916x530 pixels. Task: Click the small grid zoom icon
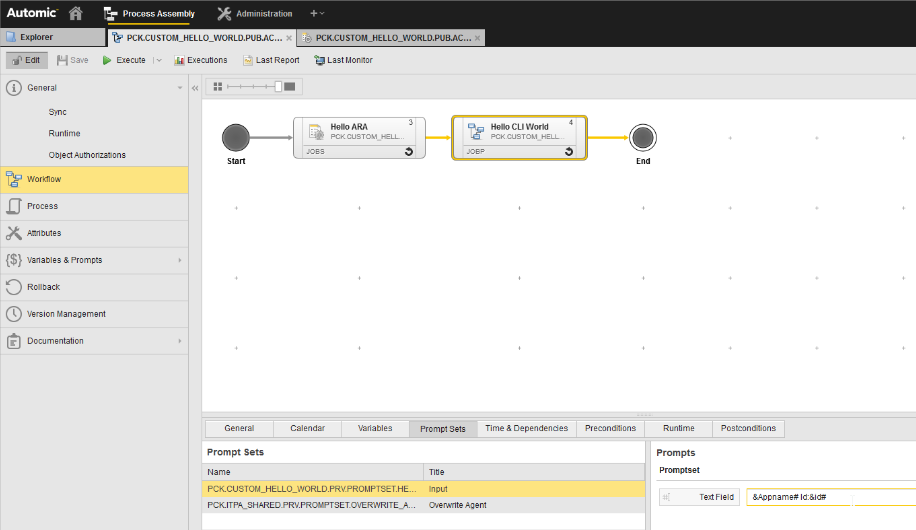coord(217,86)
